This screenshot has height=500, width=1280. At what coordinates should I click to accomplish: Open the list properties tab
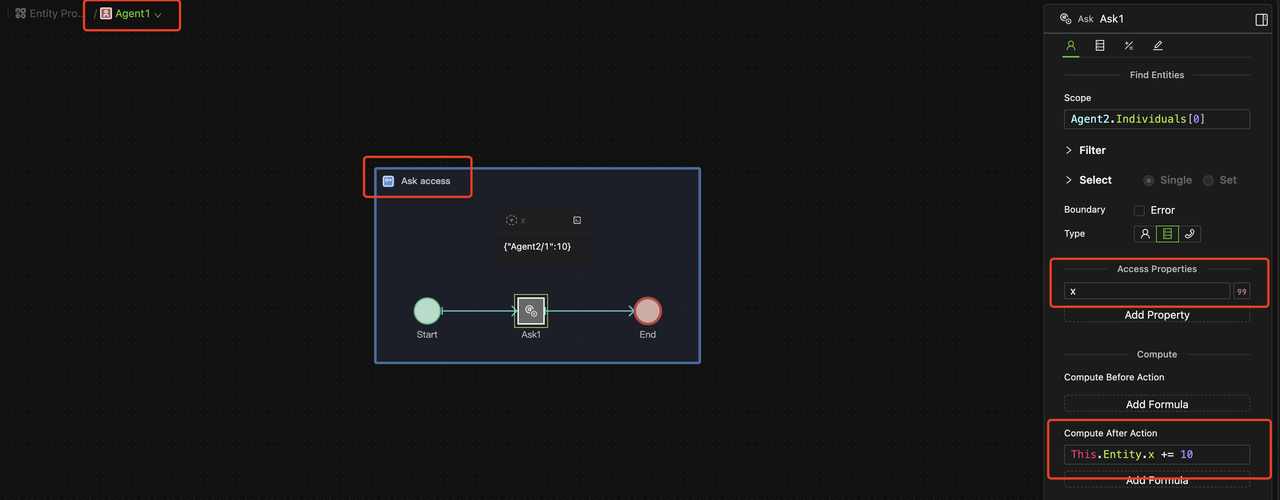(1100, 46)
